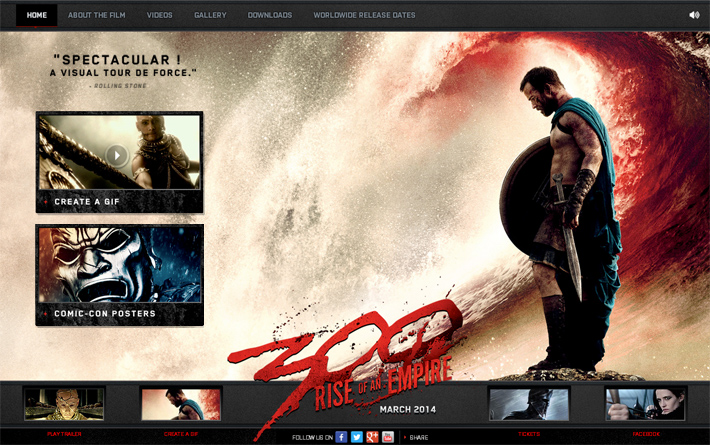Viewport: 710px width, 445px height.
Task: Open the Play Trailer thumbnail of Xerxes
Action: pos(64,404)
